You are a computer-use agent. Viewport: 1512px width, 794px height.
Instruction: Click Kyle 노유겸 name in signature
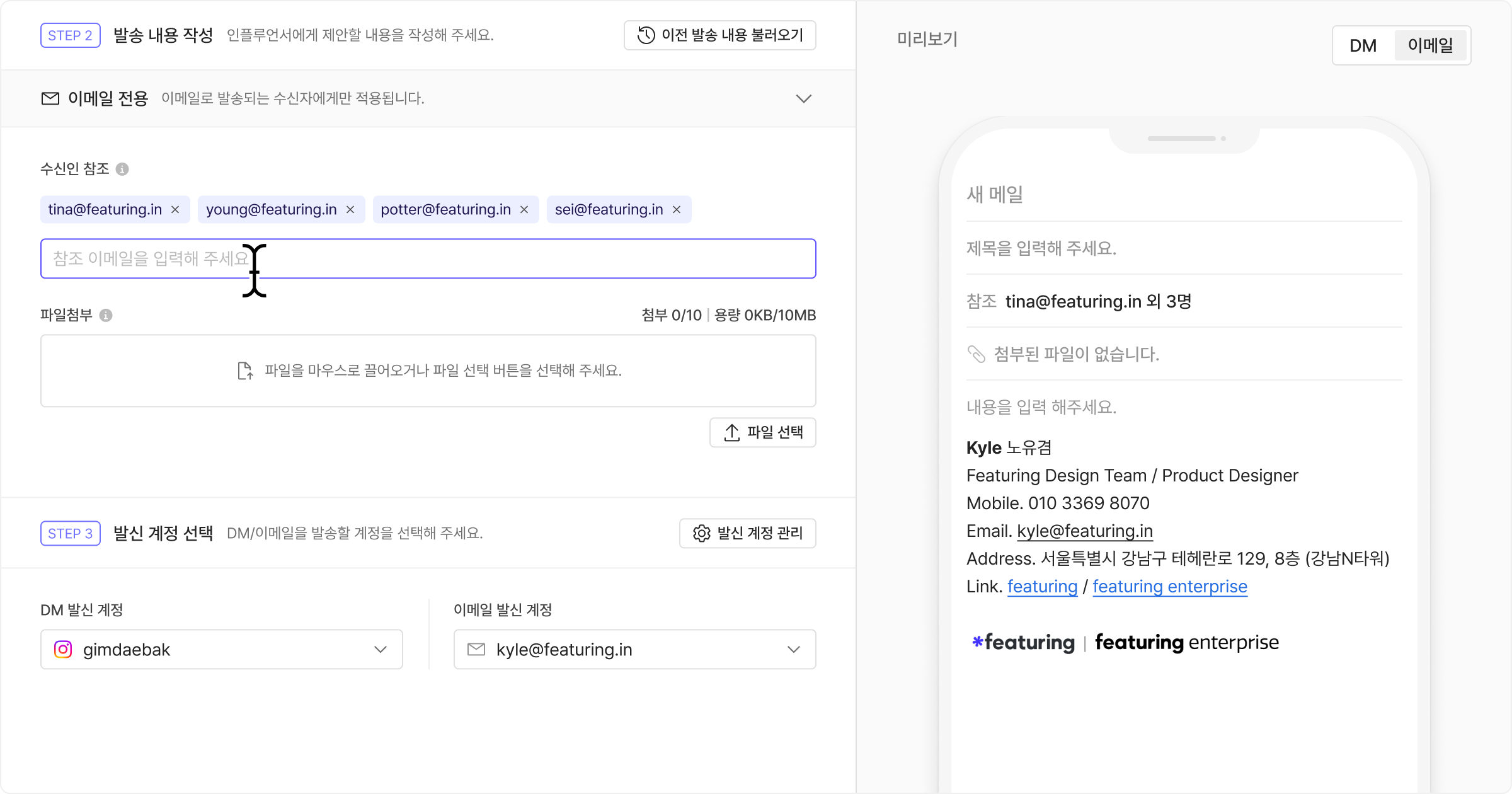point(1009,448)
